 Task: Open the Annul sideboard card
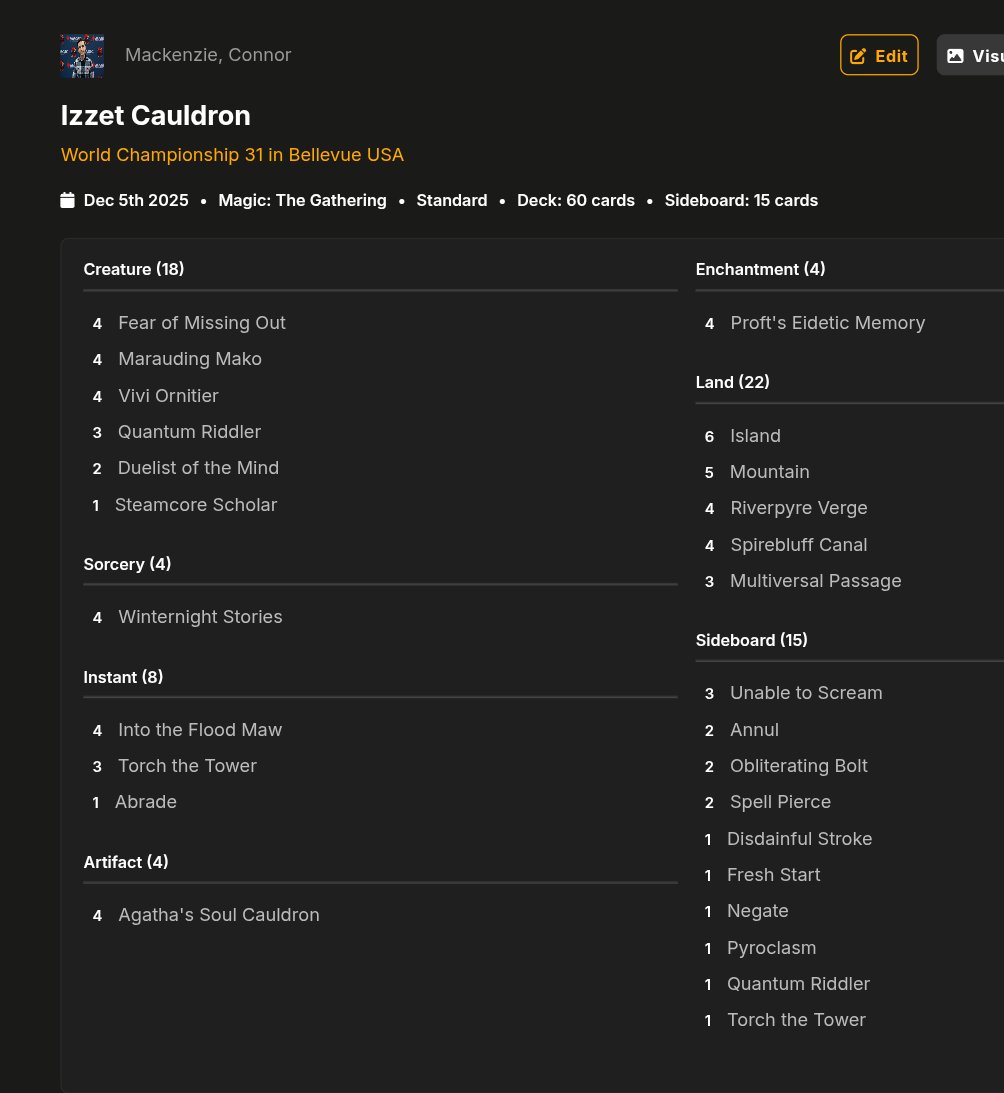754,730
